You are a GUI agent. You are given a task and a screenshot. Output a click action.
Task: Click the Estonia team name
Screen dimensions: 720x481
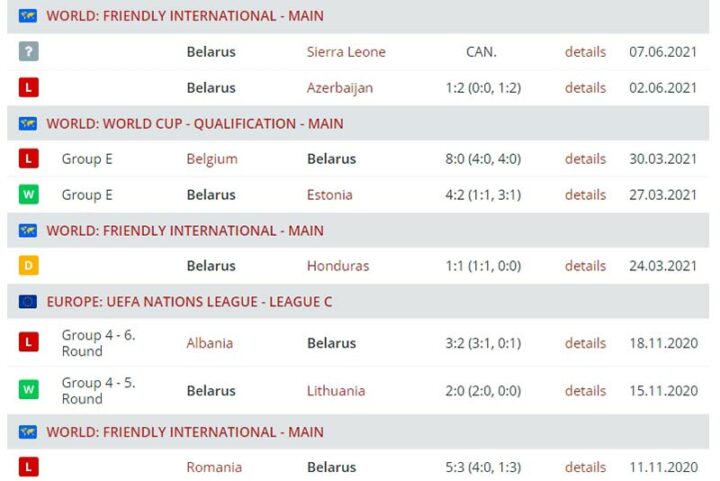330,195
